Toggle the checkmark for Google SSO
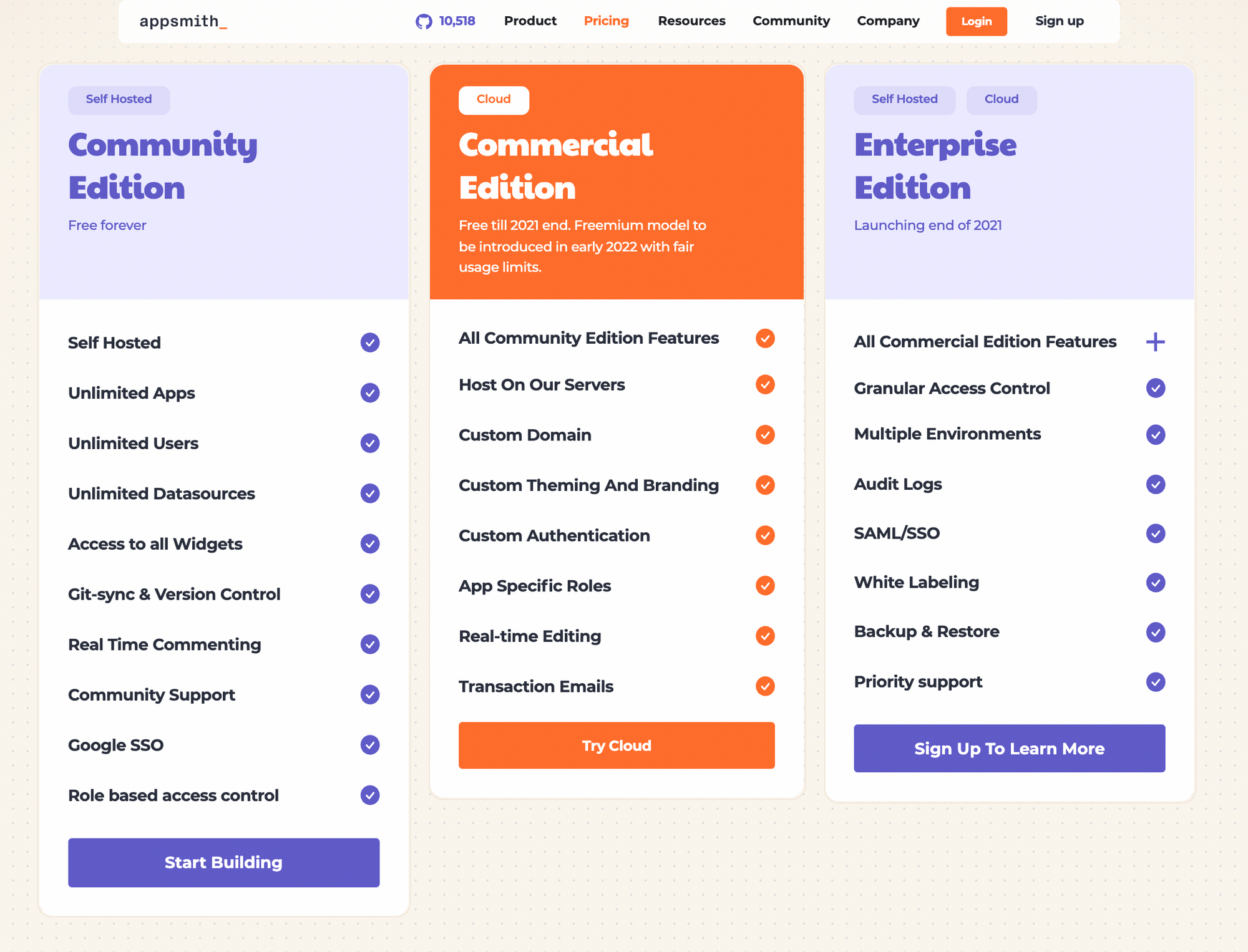 coord(369,745)
